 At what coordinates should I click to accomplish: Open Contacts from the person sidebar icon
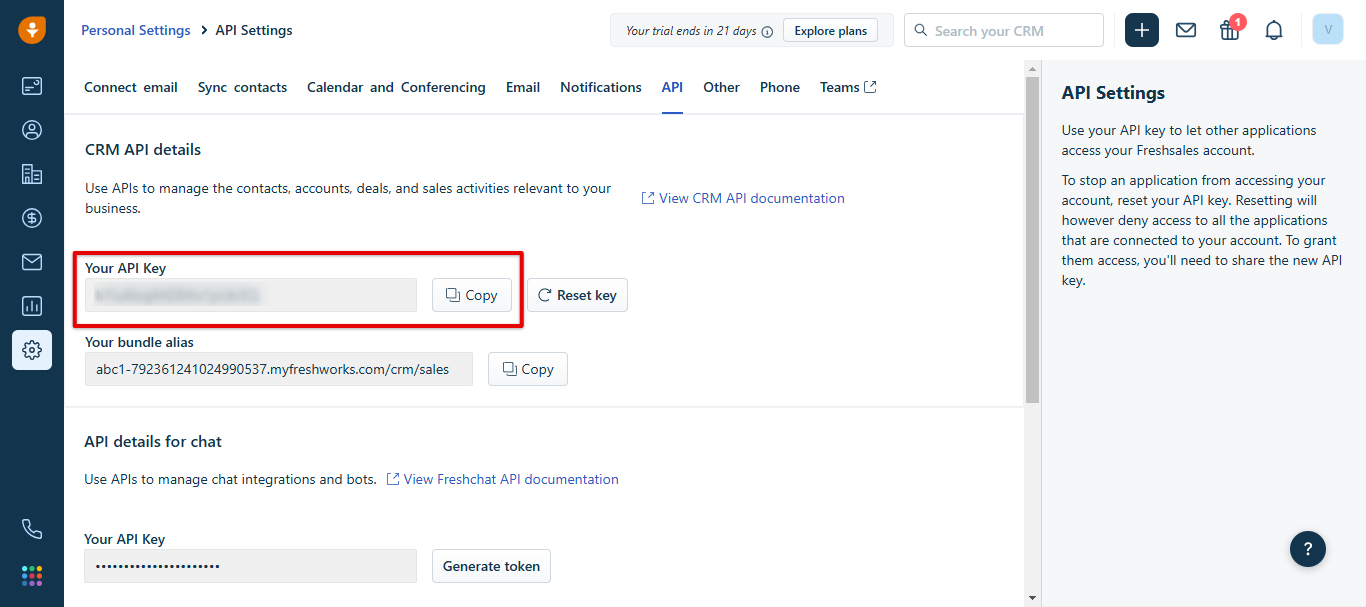point(32,130)
